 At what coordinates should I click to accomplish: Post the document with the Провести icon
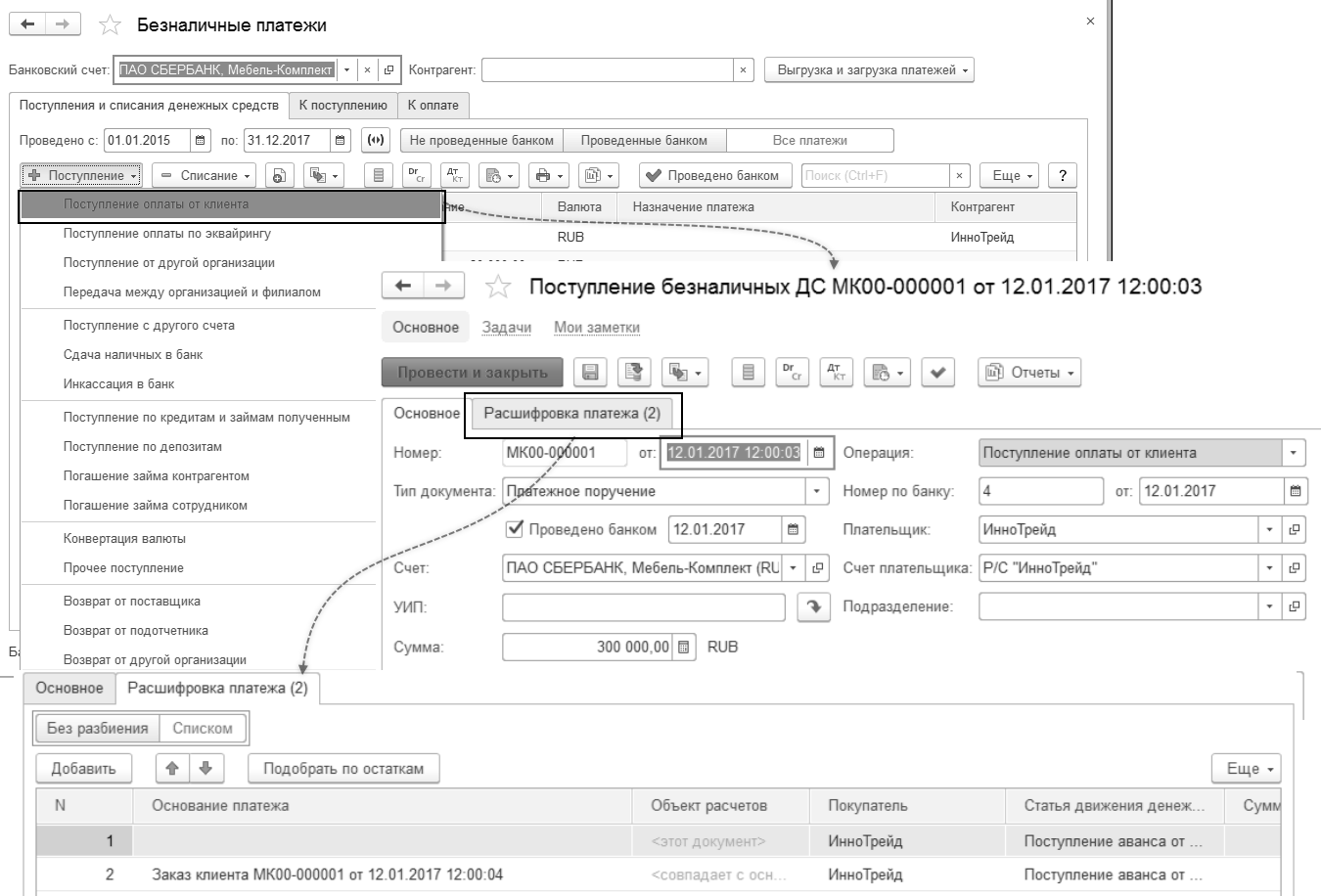click(635, 373)
